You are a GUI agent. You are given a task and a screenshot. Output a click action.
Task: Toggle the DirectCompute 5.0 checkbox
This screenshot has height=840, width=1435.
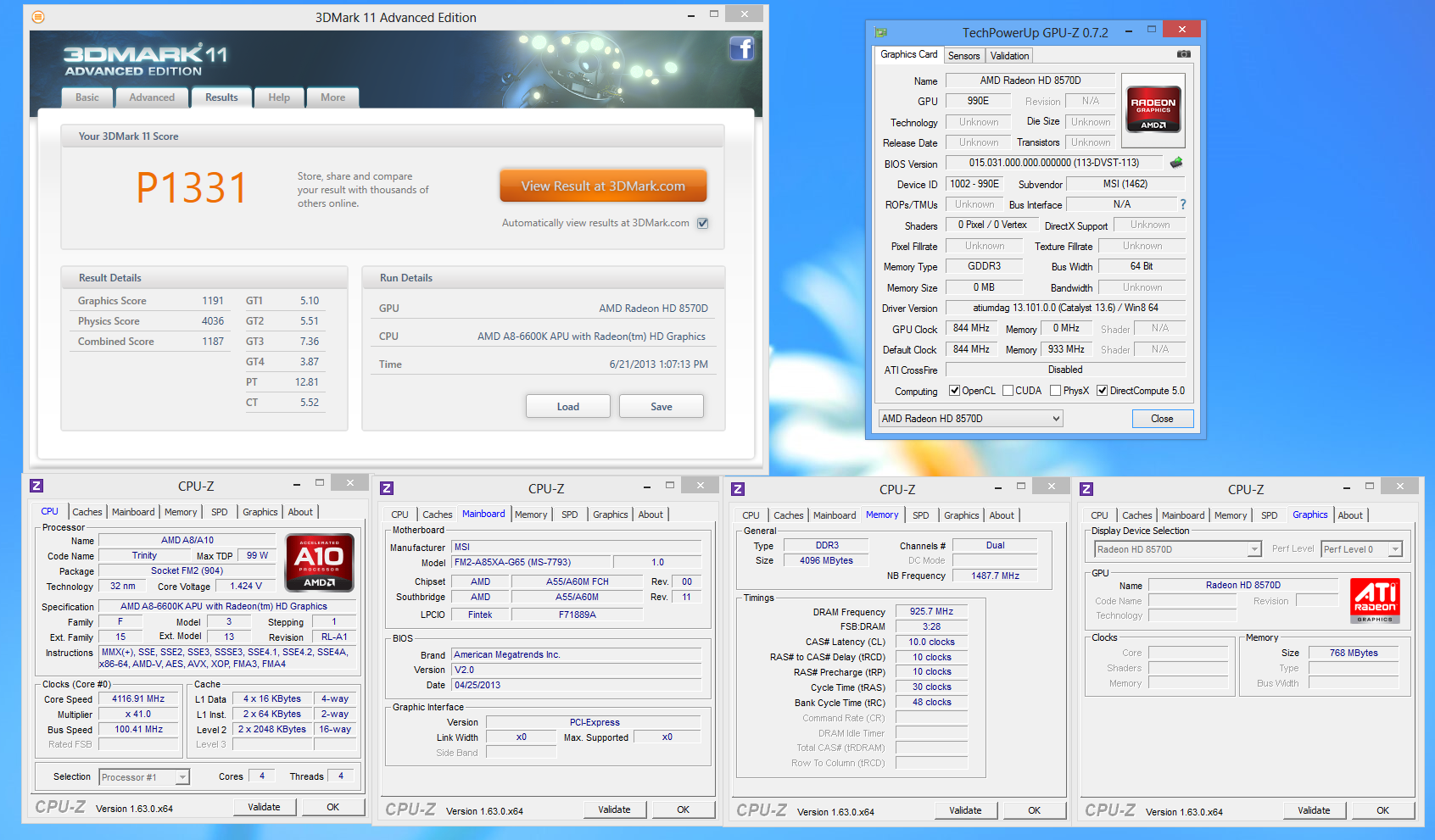click(1102, 391)
